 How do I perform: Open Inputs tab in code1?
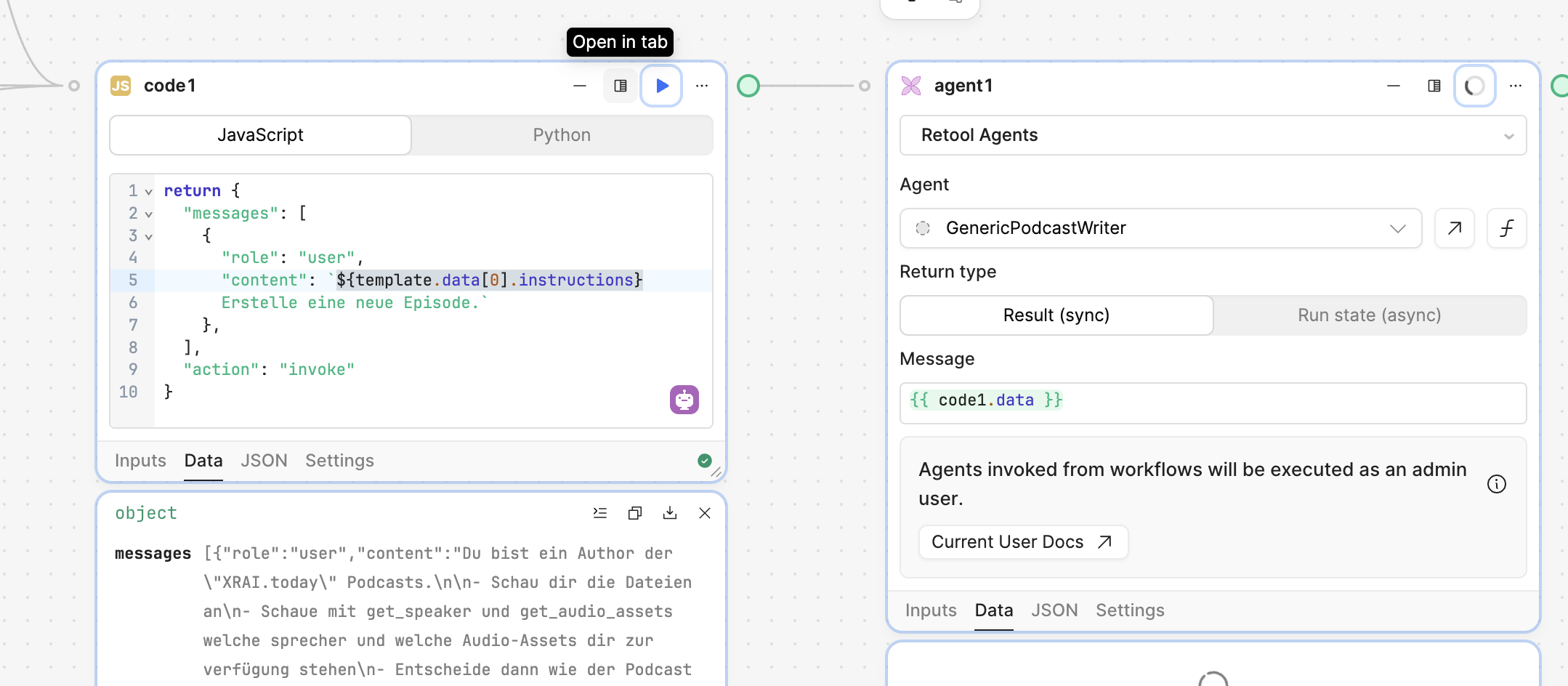point(140,461)
